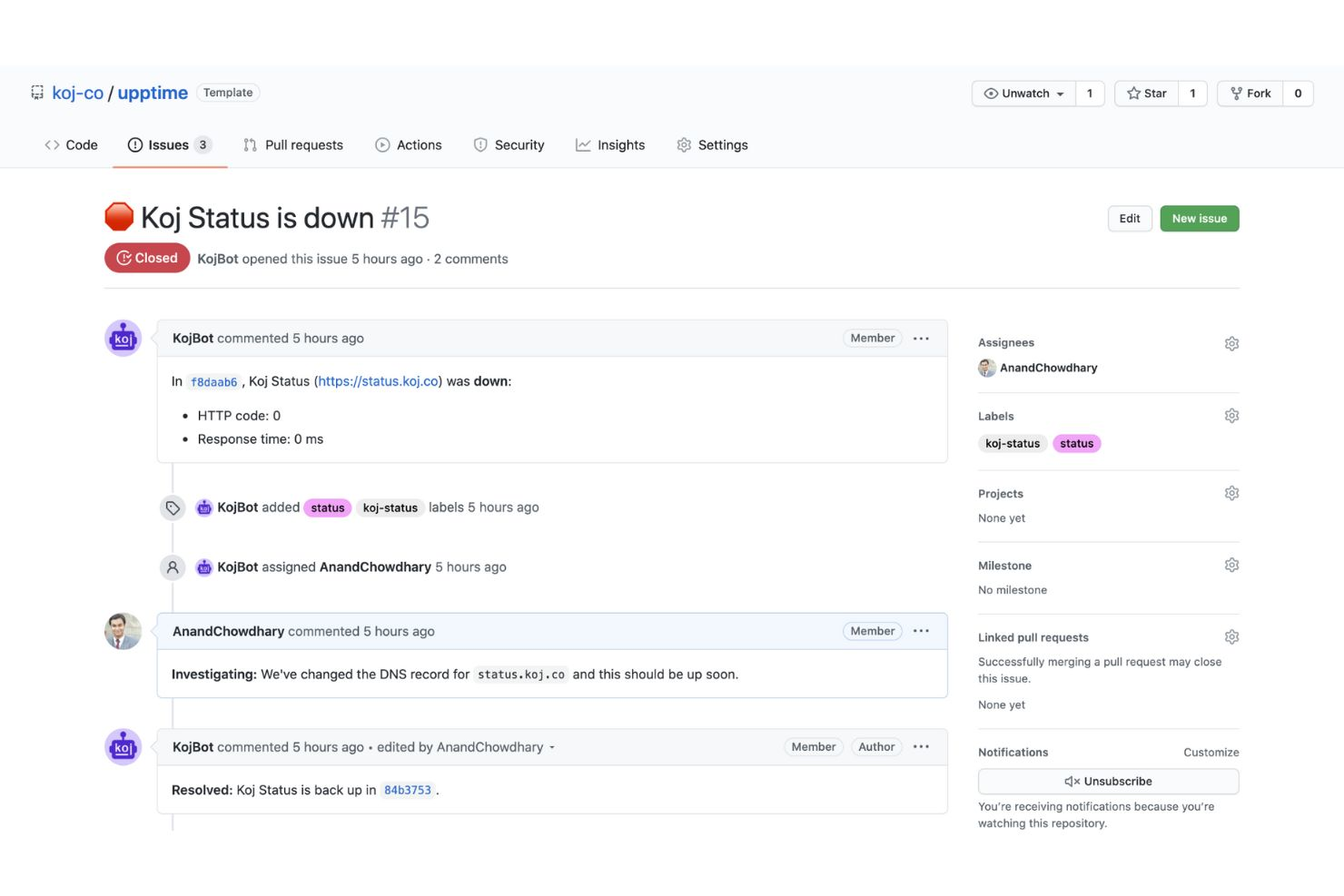Click the repository template icon beside koj-co

pyautogui.click(x=37, y=93)
